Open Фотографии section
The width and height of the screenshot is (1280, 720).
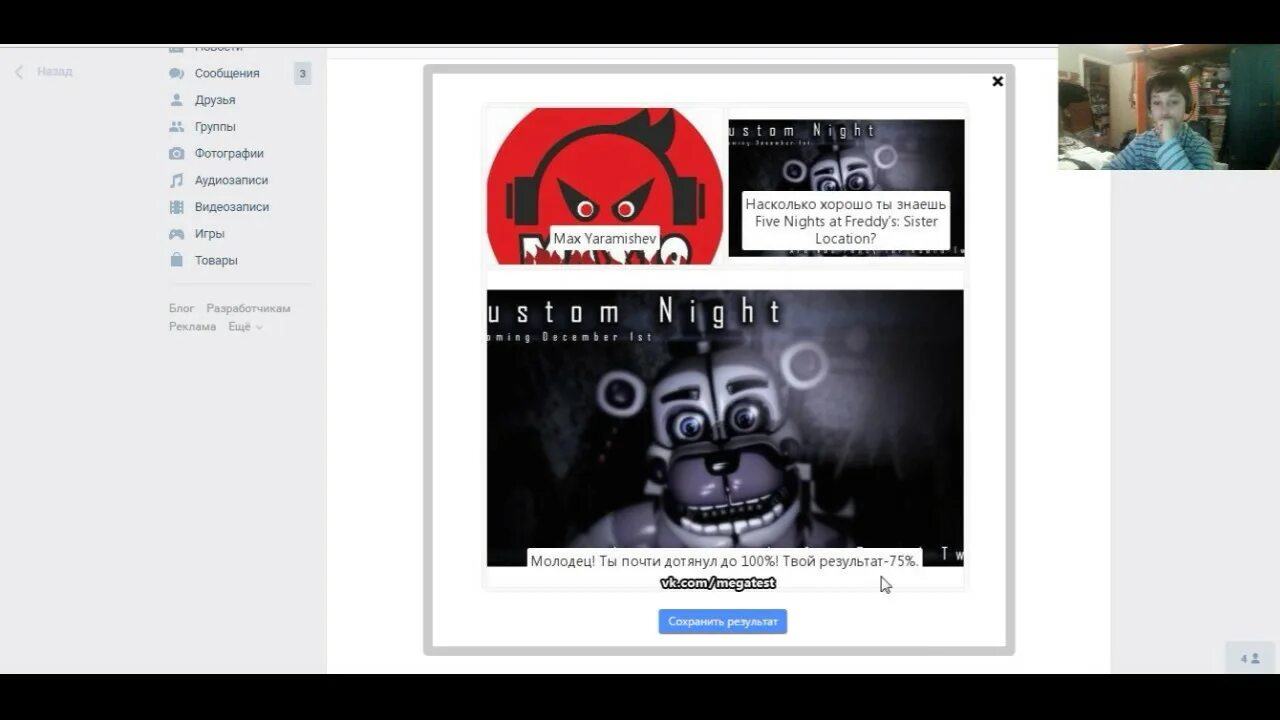[229, 153]
